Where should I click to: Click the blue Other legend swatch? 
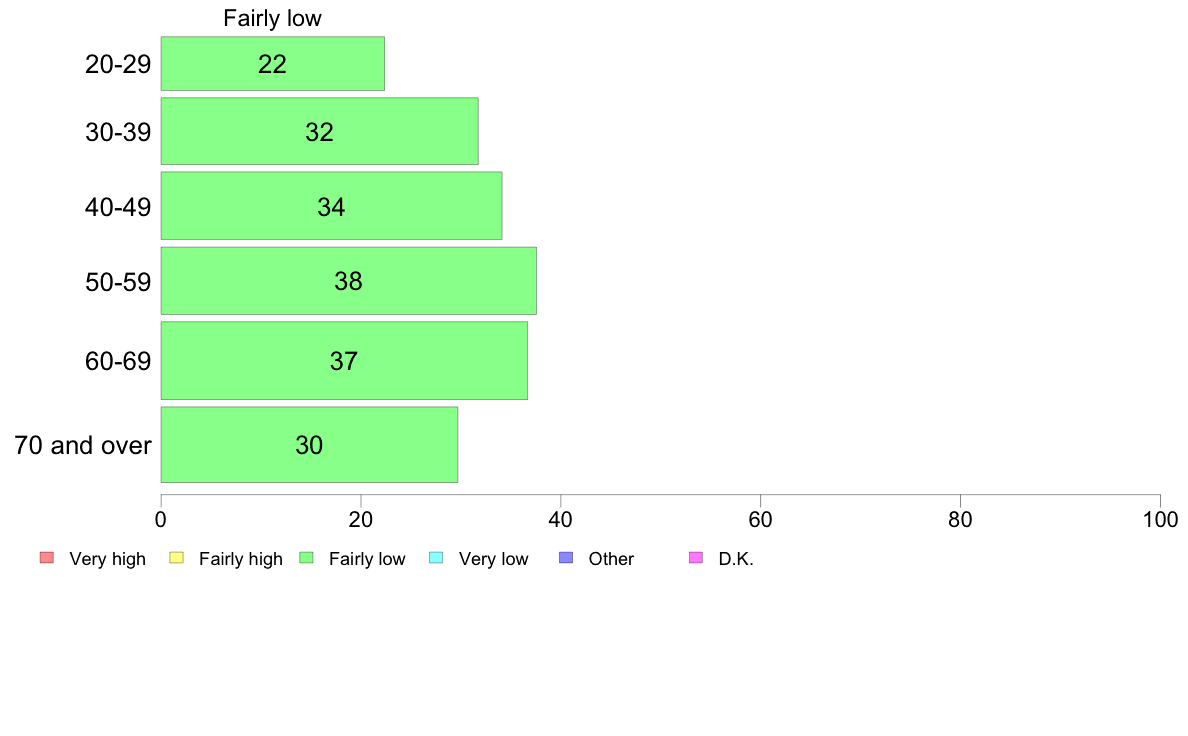pos(566,558)
